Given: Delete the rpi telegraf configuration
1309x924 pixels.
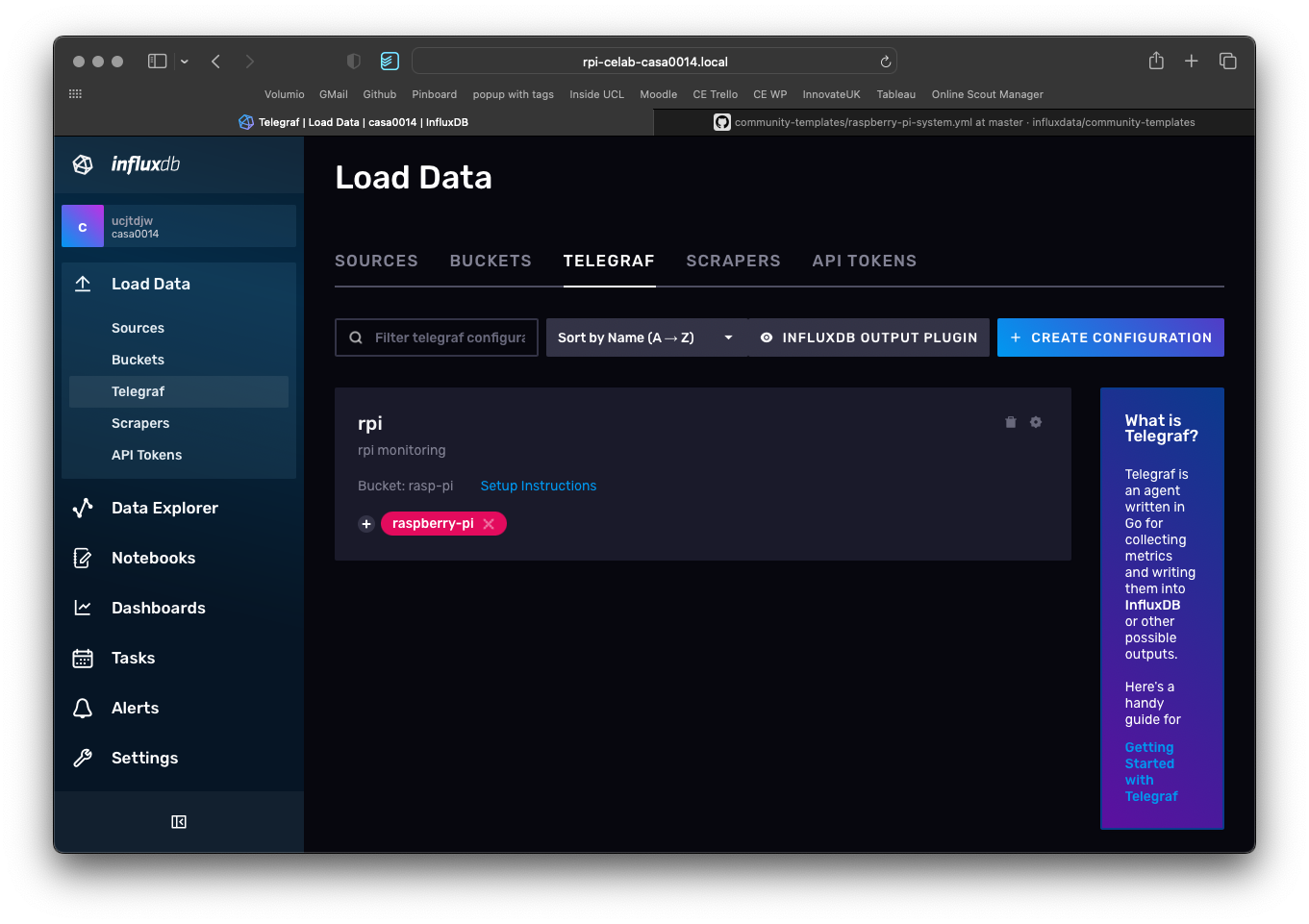Looking at the screenshot, I should point(1011,422).
